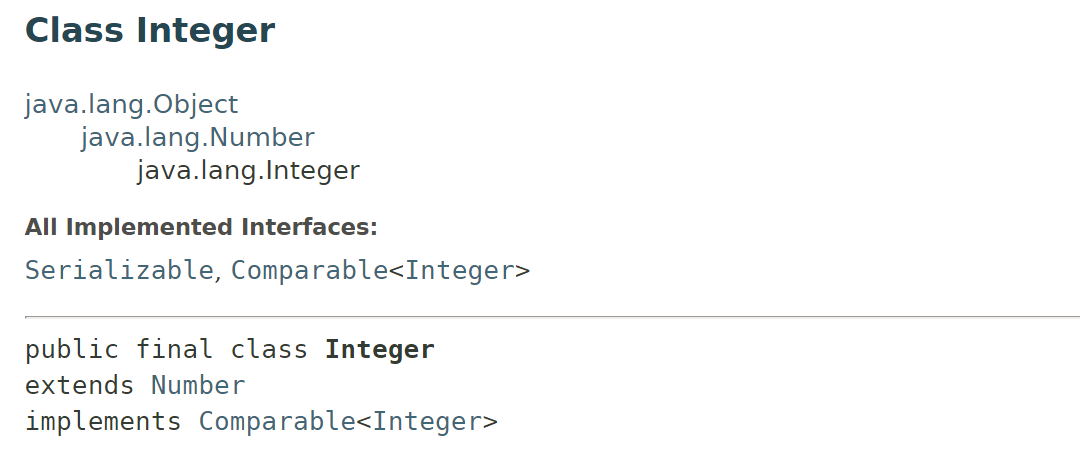Click bold Integer in class declaration

pyautogui.click(x=380, y=350)
